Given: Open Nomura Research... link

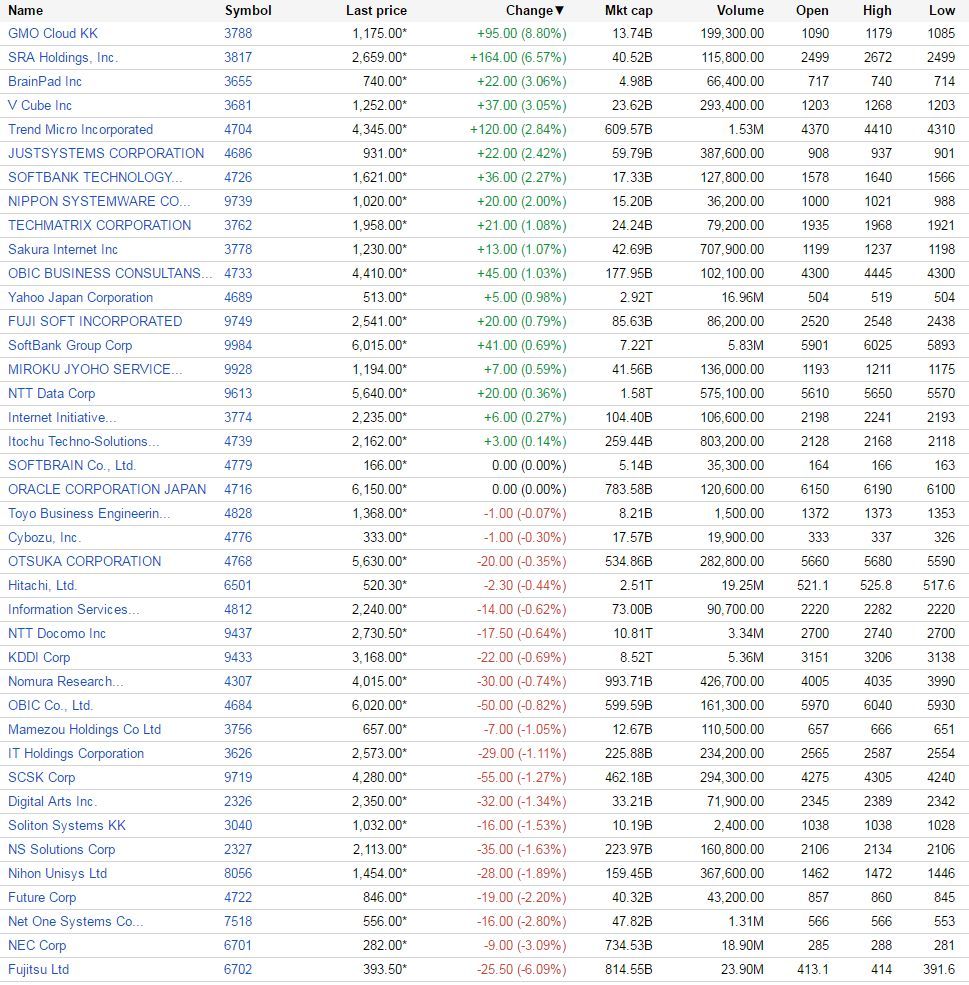Looking at the screenshot, I should pos(66,682).
